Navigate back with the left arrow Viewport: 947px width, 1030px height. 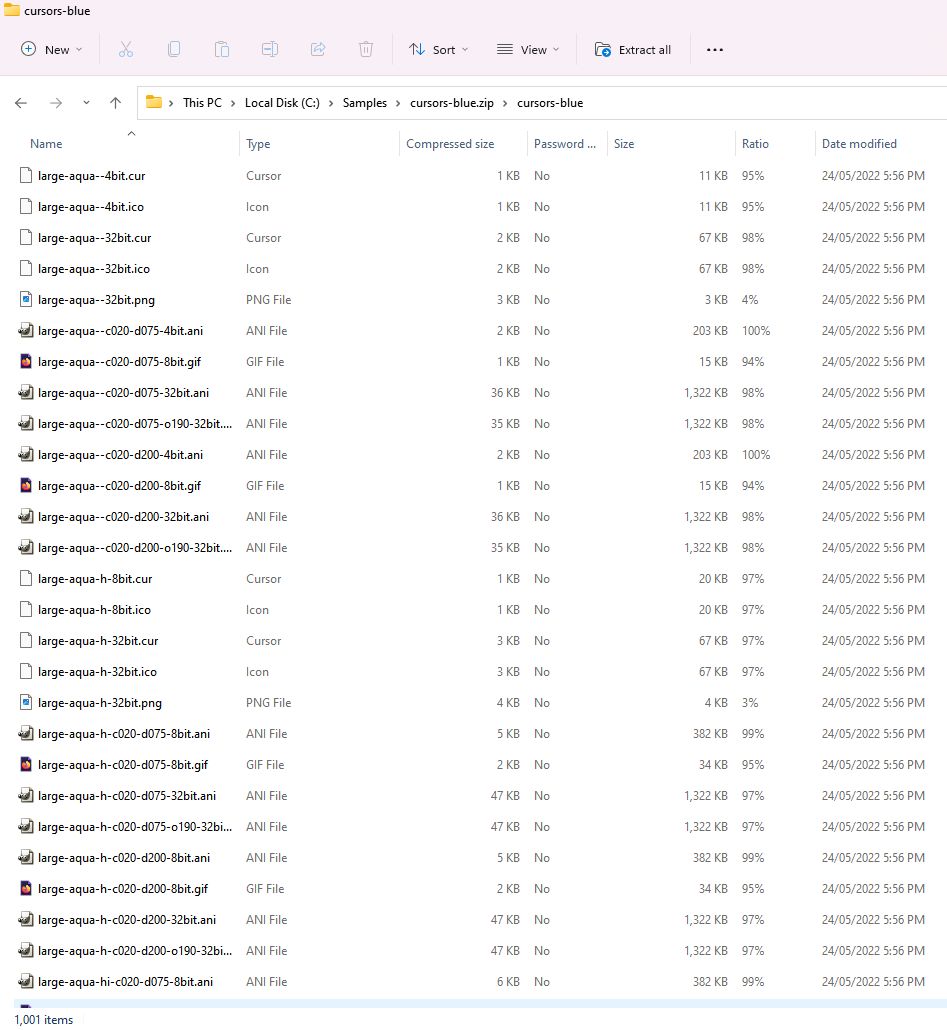pos(21,103)
